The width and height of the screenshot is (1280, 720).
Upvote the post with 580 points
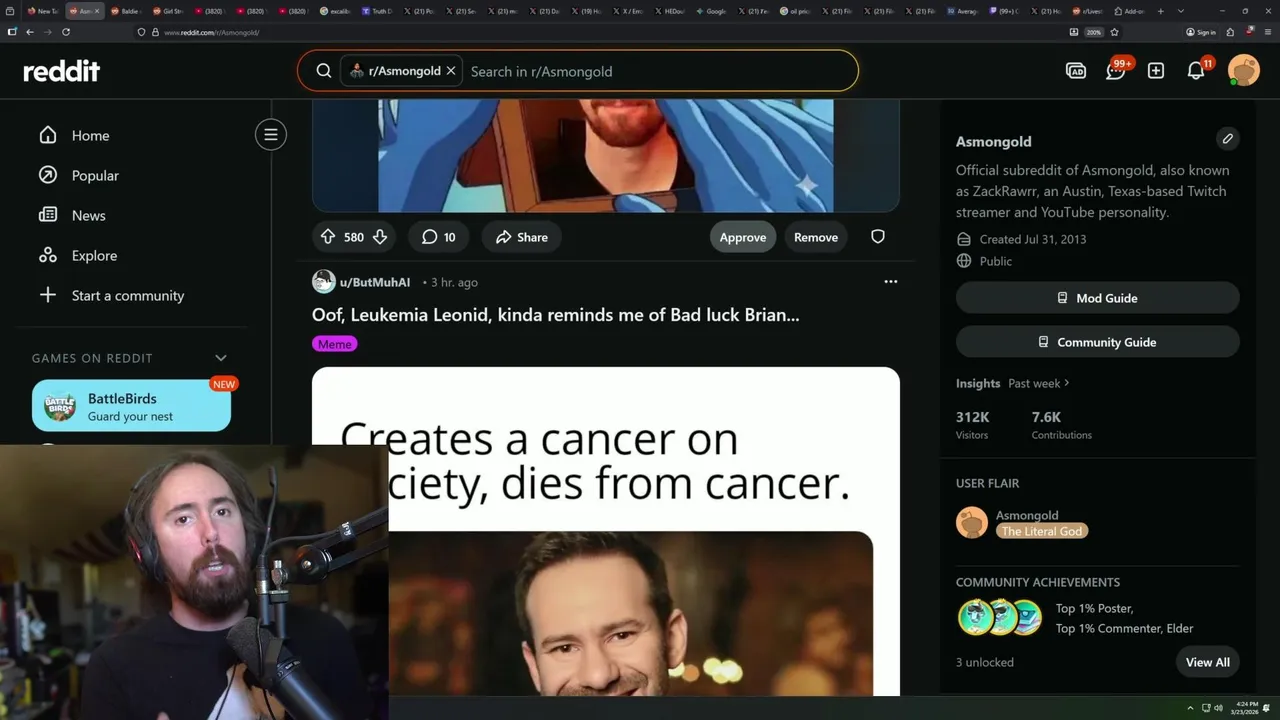click(328, 237)
